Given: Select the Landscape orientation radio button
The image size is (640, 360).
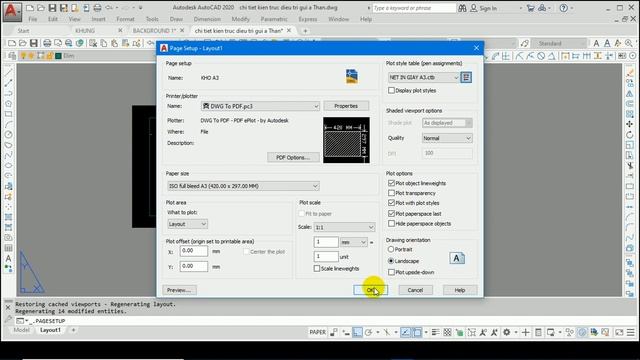Looking at the screenshot, I should click(391, 260).
